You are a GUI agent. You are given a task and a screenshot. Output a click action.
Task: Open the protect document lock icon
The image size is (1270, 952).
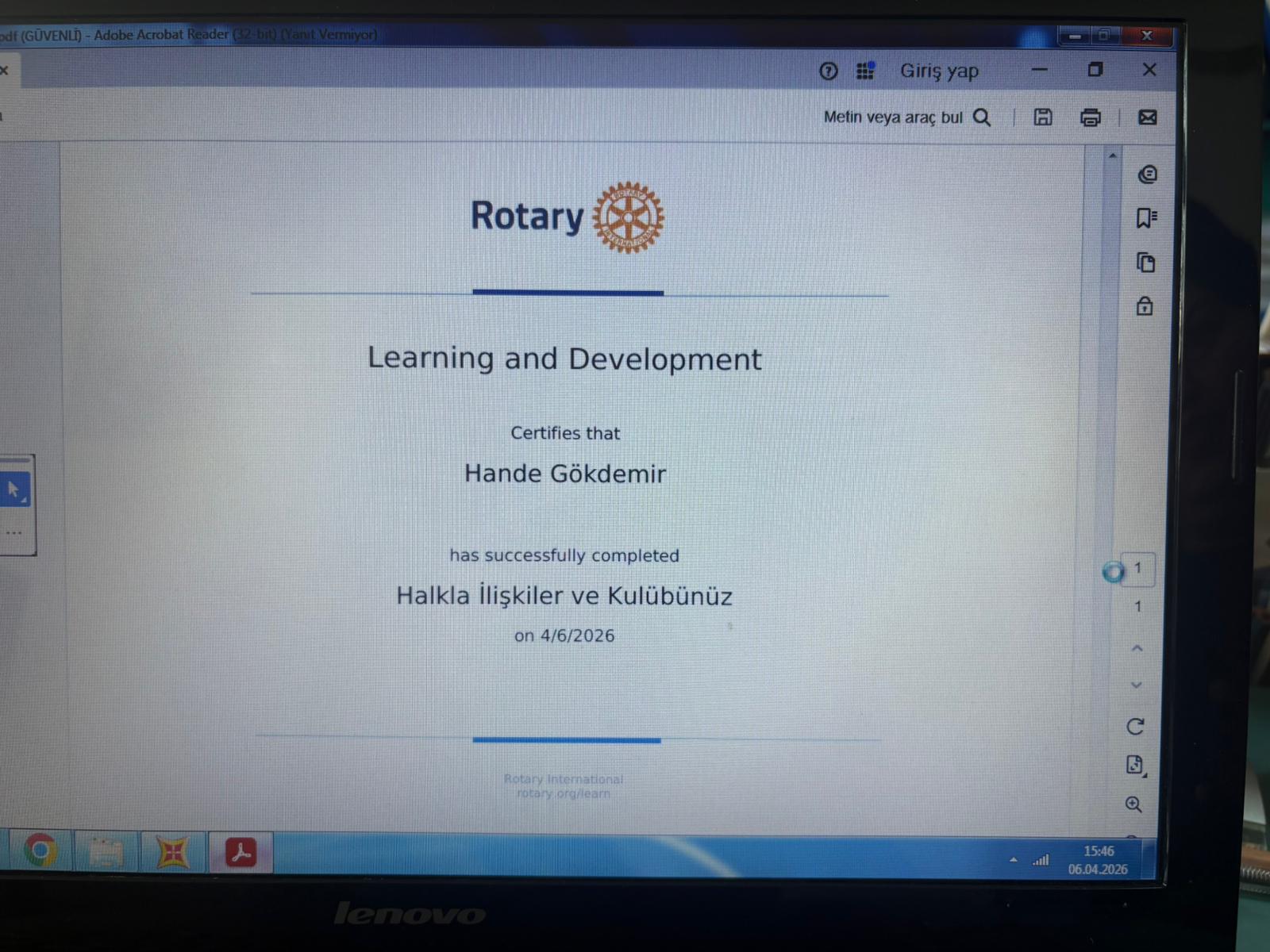coord(1145,306)
